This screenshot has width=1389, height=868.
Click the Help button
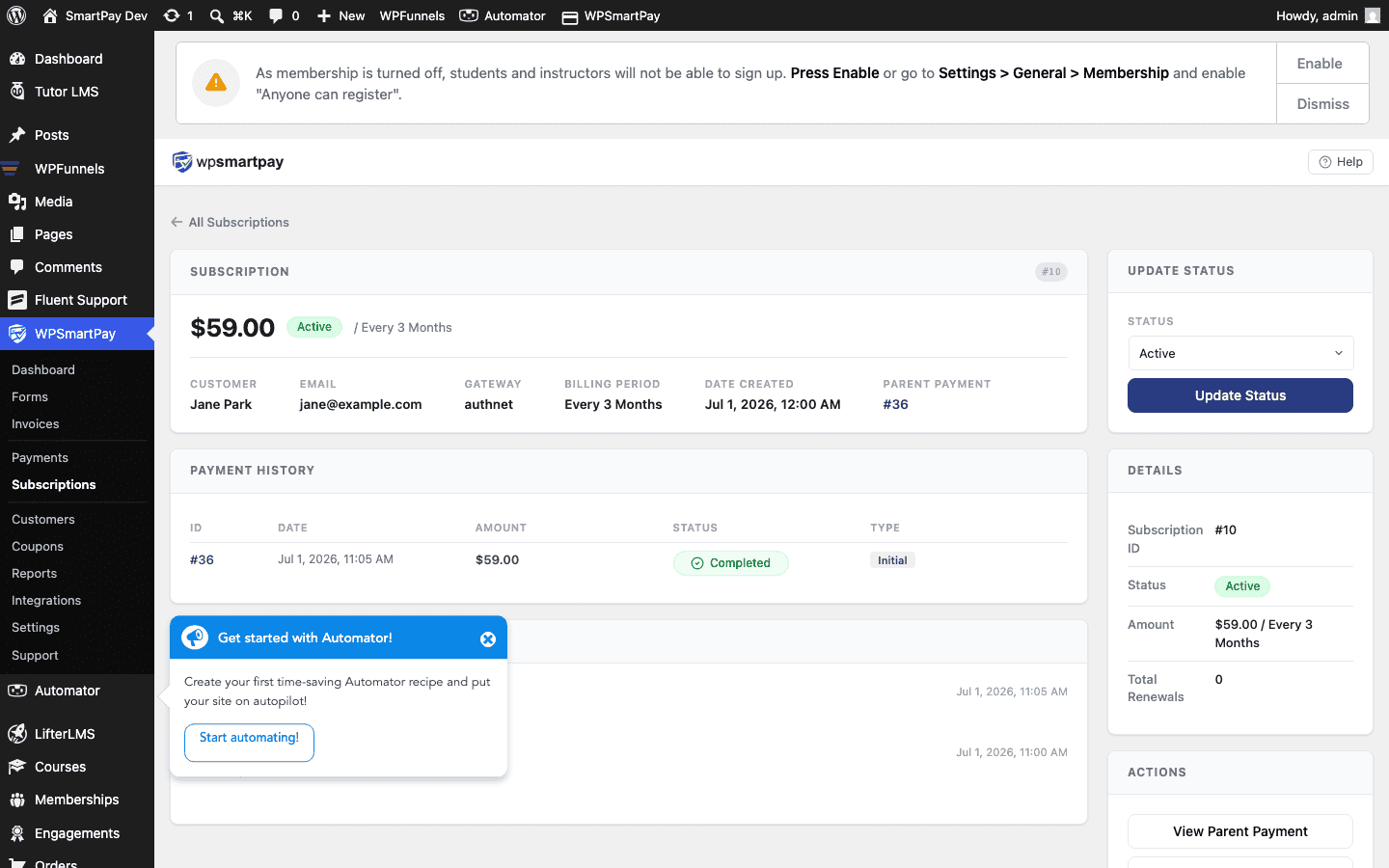[x=1341, y=162]
